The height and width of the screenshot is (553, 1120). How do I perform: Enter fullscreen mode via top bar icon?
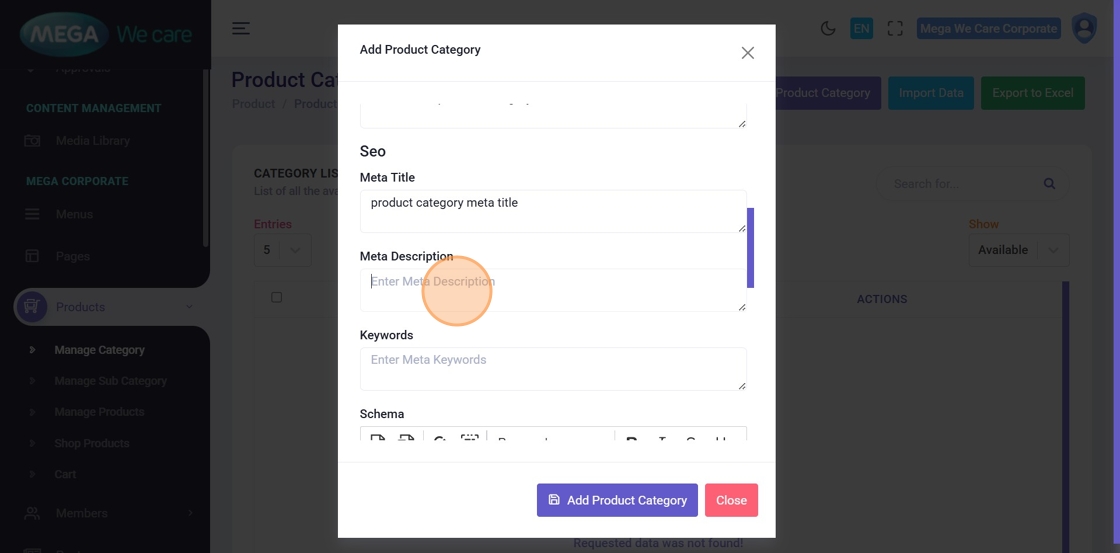coord(895,28)
